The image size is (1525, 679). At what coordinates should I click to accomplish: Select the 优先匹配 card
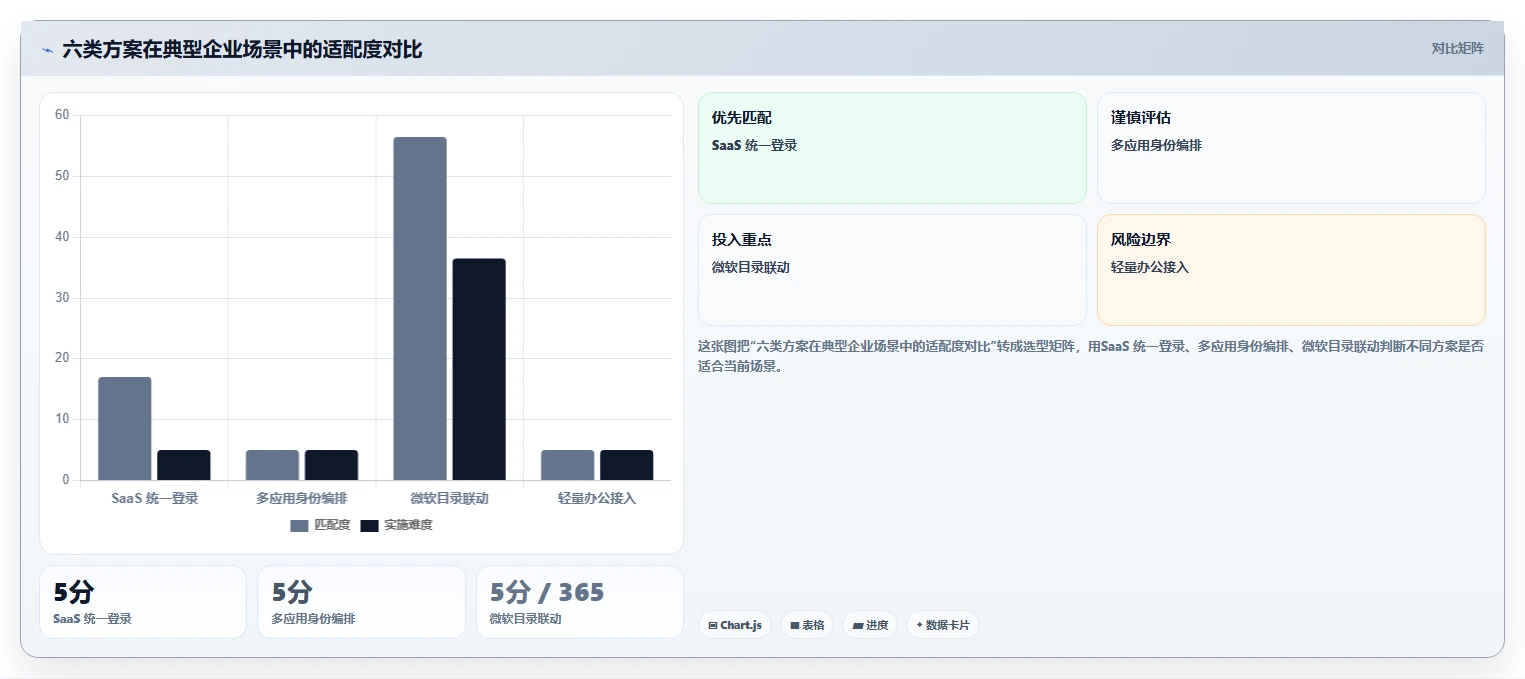[x=892, y=148]
